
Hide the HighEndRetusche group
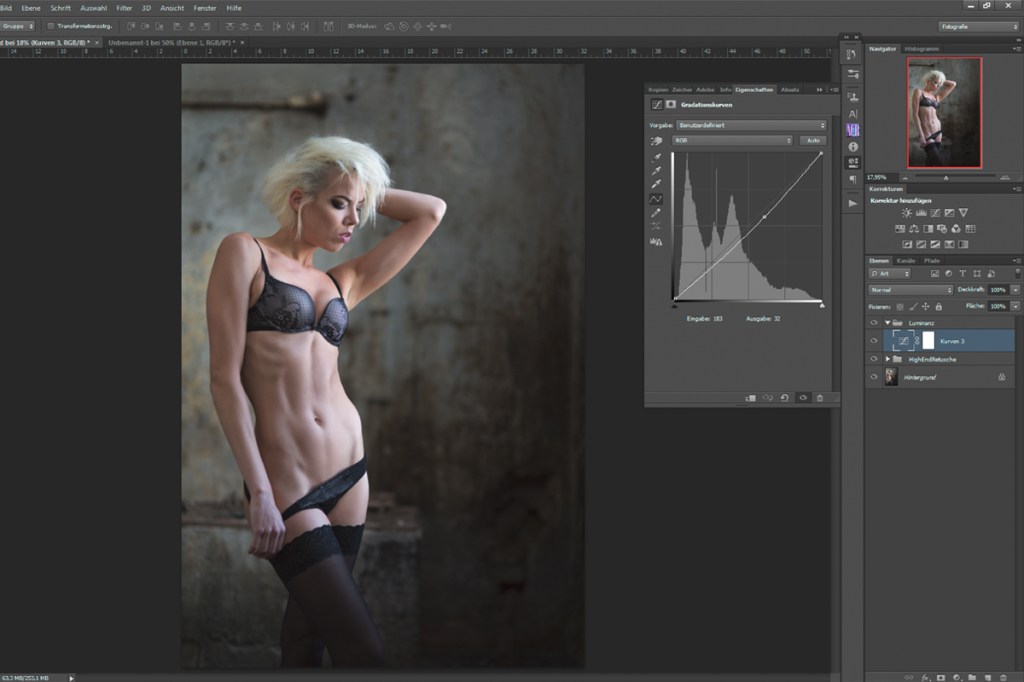(874, 359)
